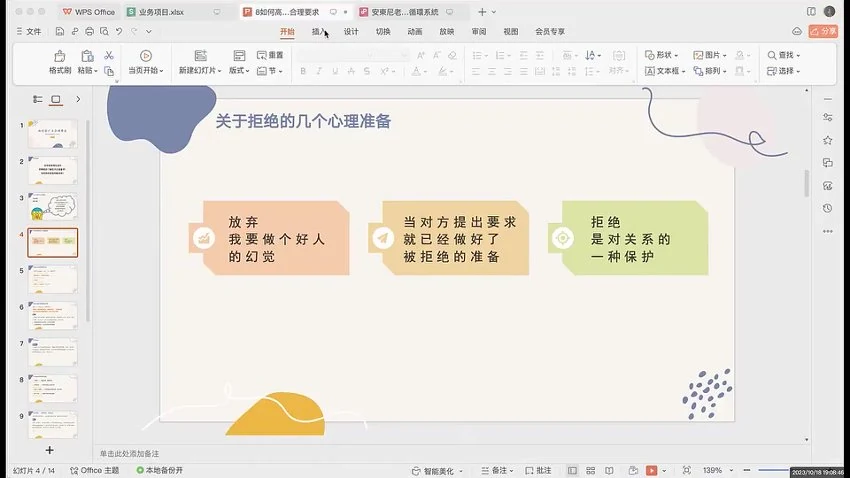The image size is (850, 478).
Task: Open the Notes (备注) dropdown in status bar
Action: (x=497, y=470)
